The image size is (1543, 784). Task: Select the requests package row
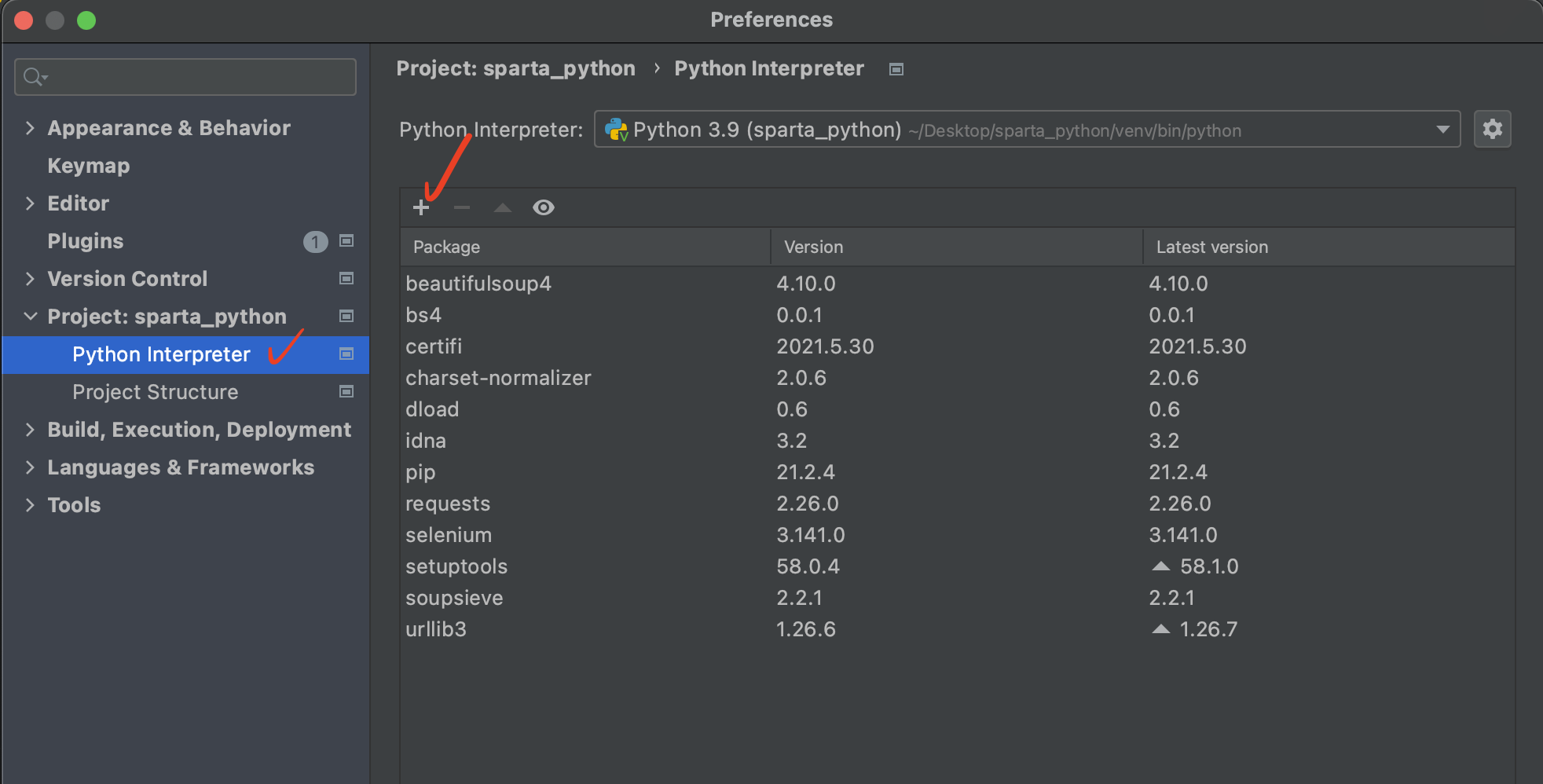click(x=958, y=504)
